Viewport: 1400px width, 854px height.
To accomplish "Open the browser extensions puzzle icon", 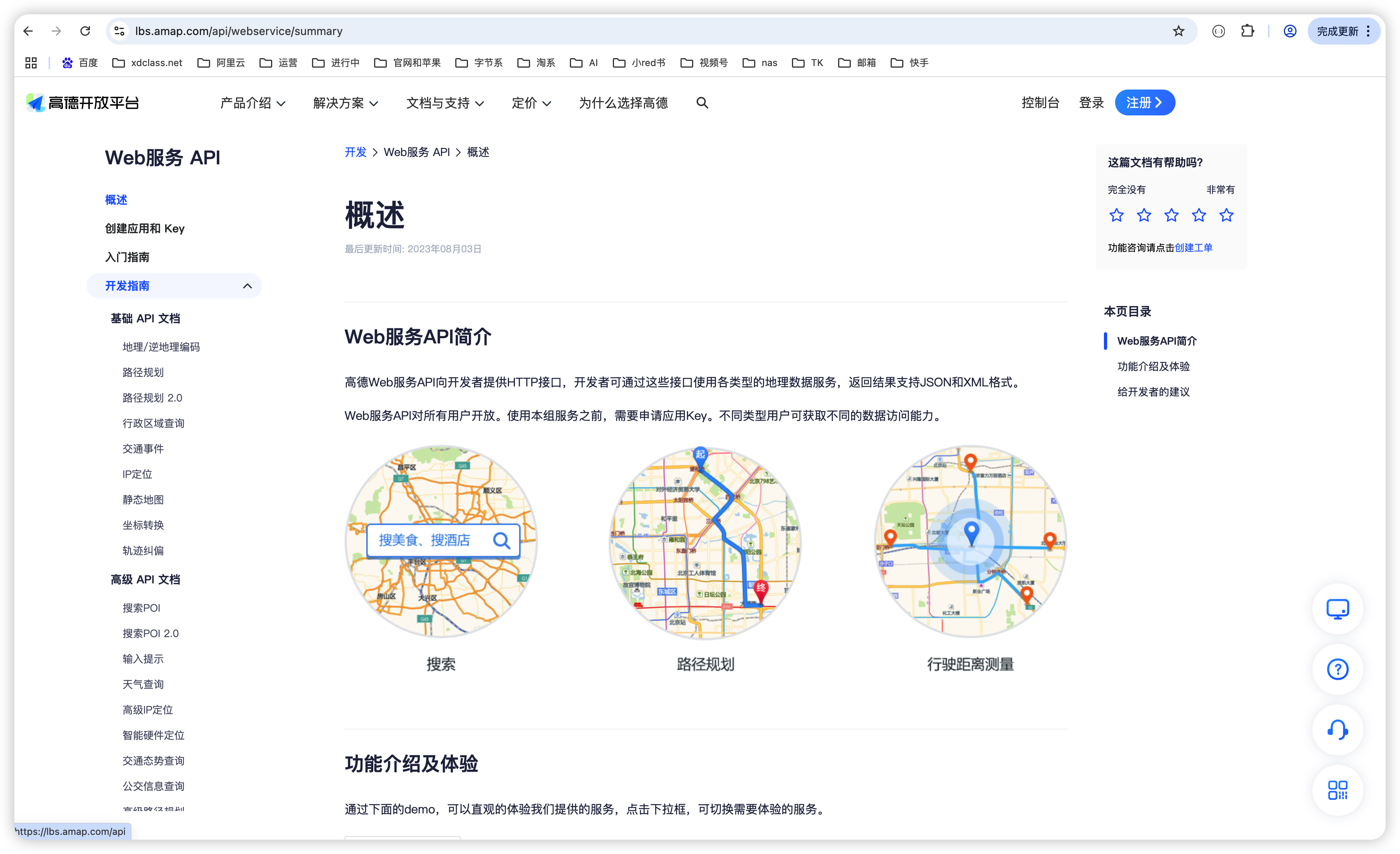I will [x=1248, y=31].
